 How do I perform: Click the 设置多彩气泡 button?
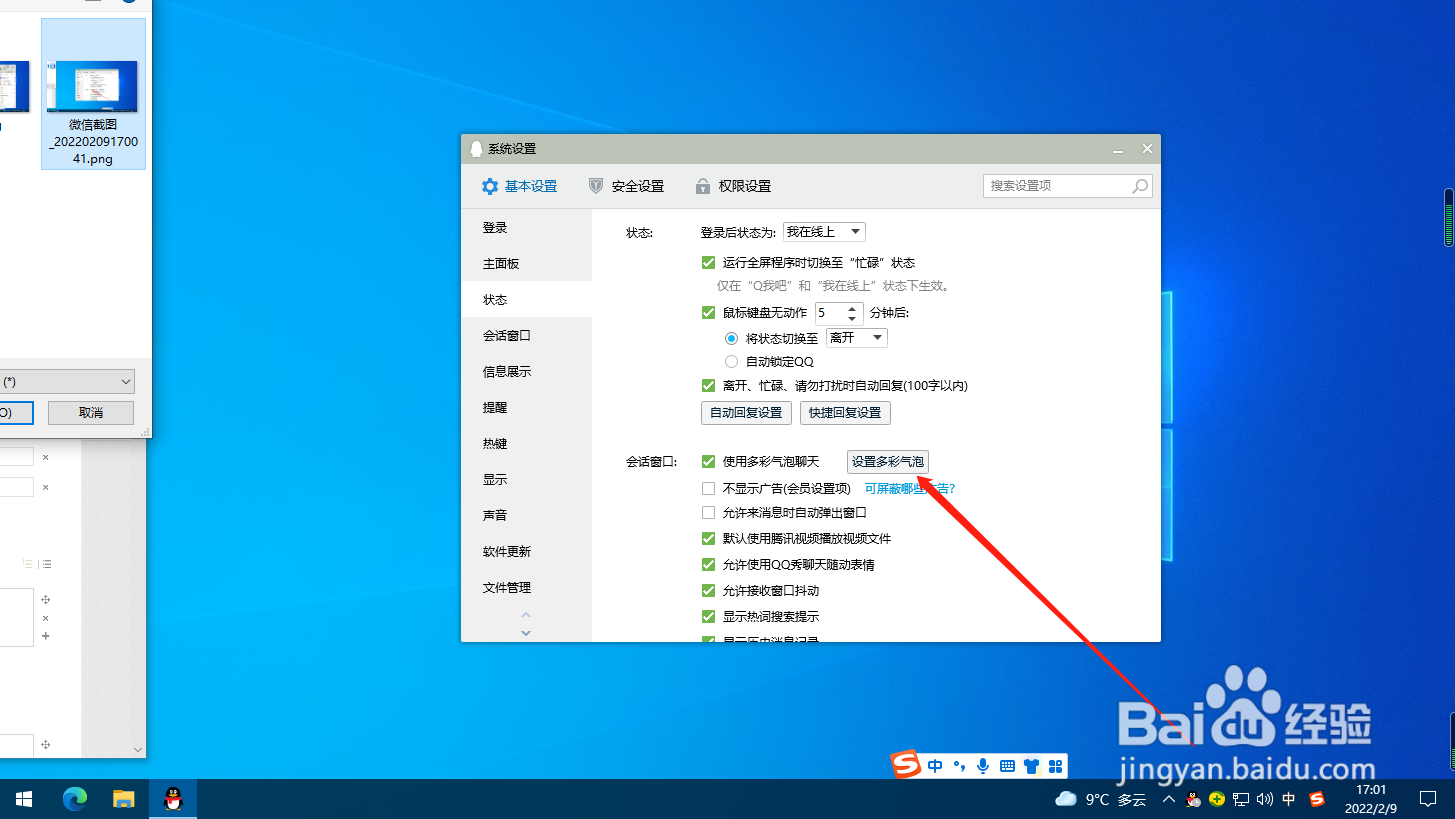(x=888, y=462)
